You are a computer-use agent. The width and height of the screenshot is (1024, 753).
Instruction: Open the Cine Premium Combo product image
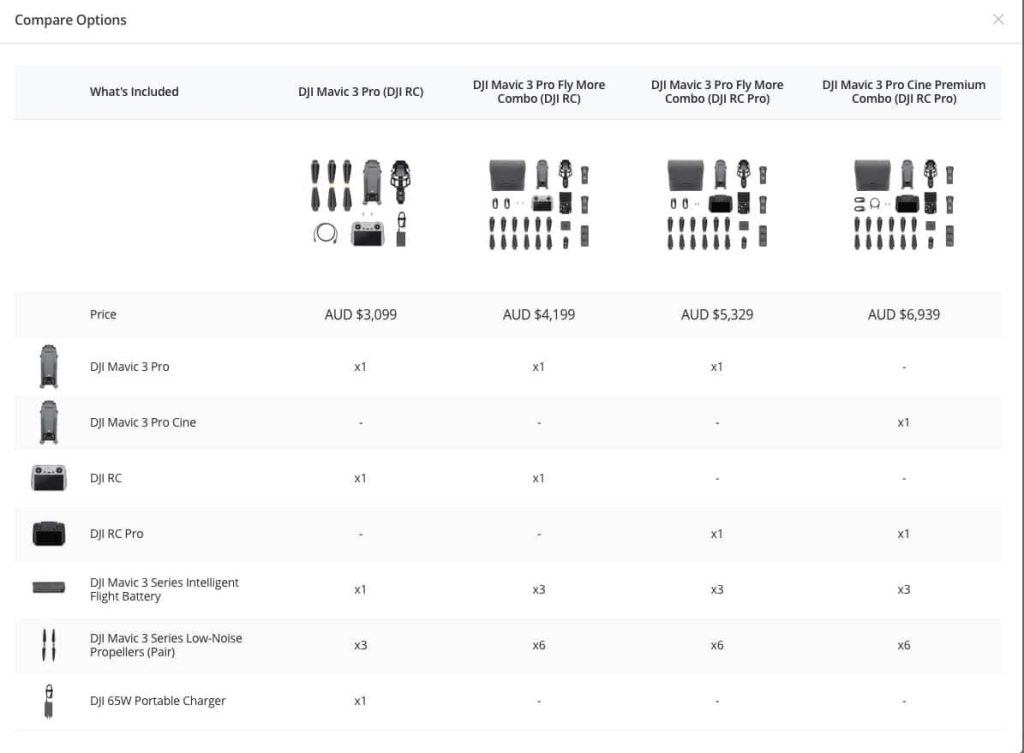(x=903, y=203)
